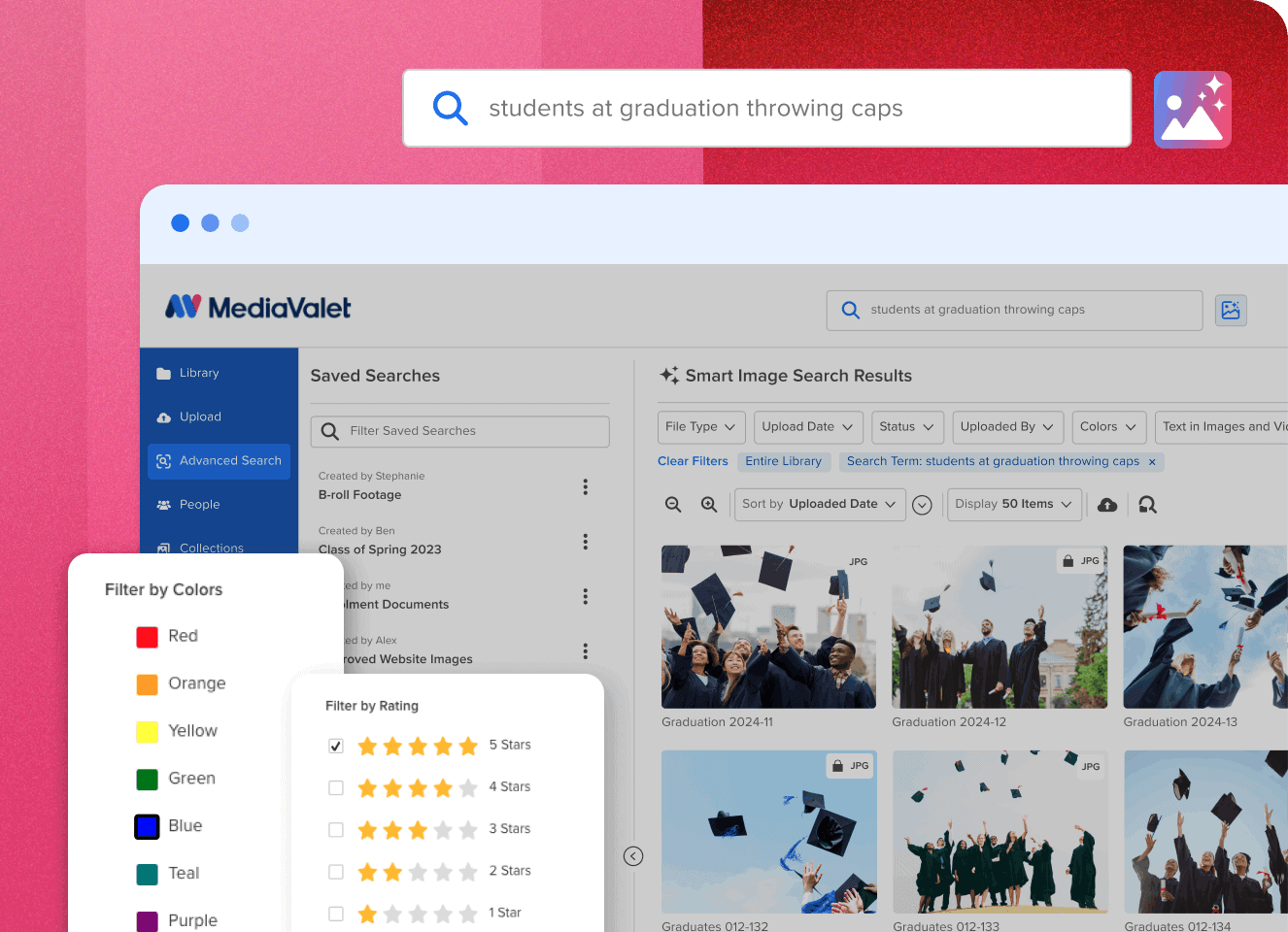
Task: Open the Sort by Uploaded Date dropdown
Action: [x=819, y=504]
